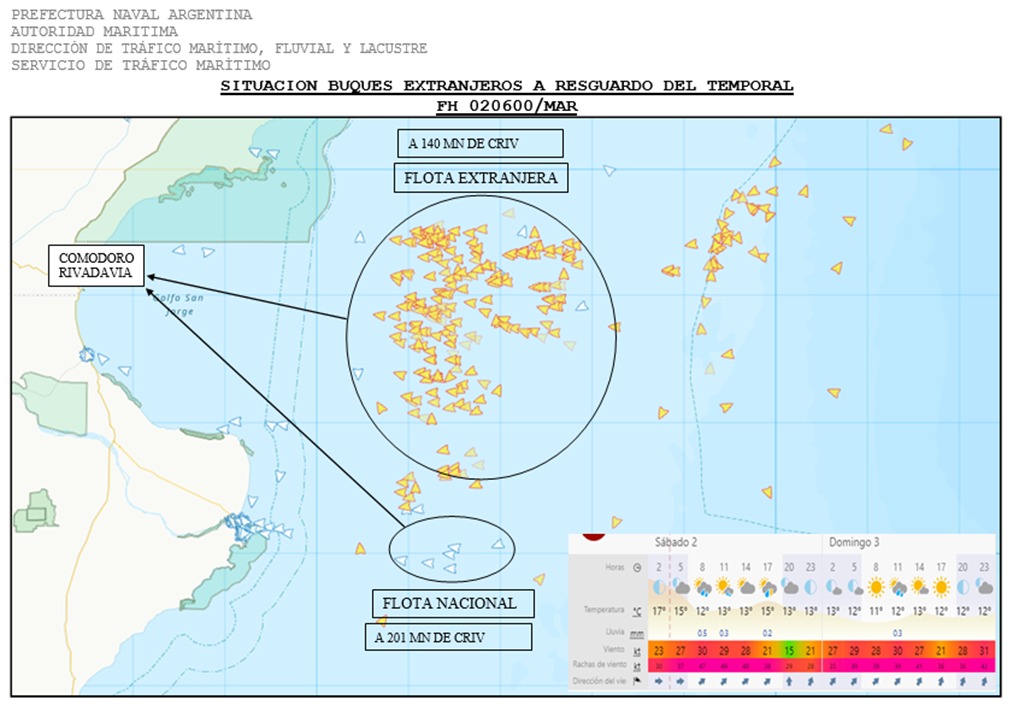1019x711 pixels.
Task: Click the sun icon for Domingo 8 hours
Action: (876, 587)
